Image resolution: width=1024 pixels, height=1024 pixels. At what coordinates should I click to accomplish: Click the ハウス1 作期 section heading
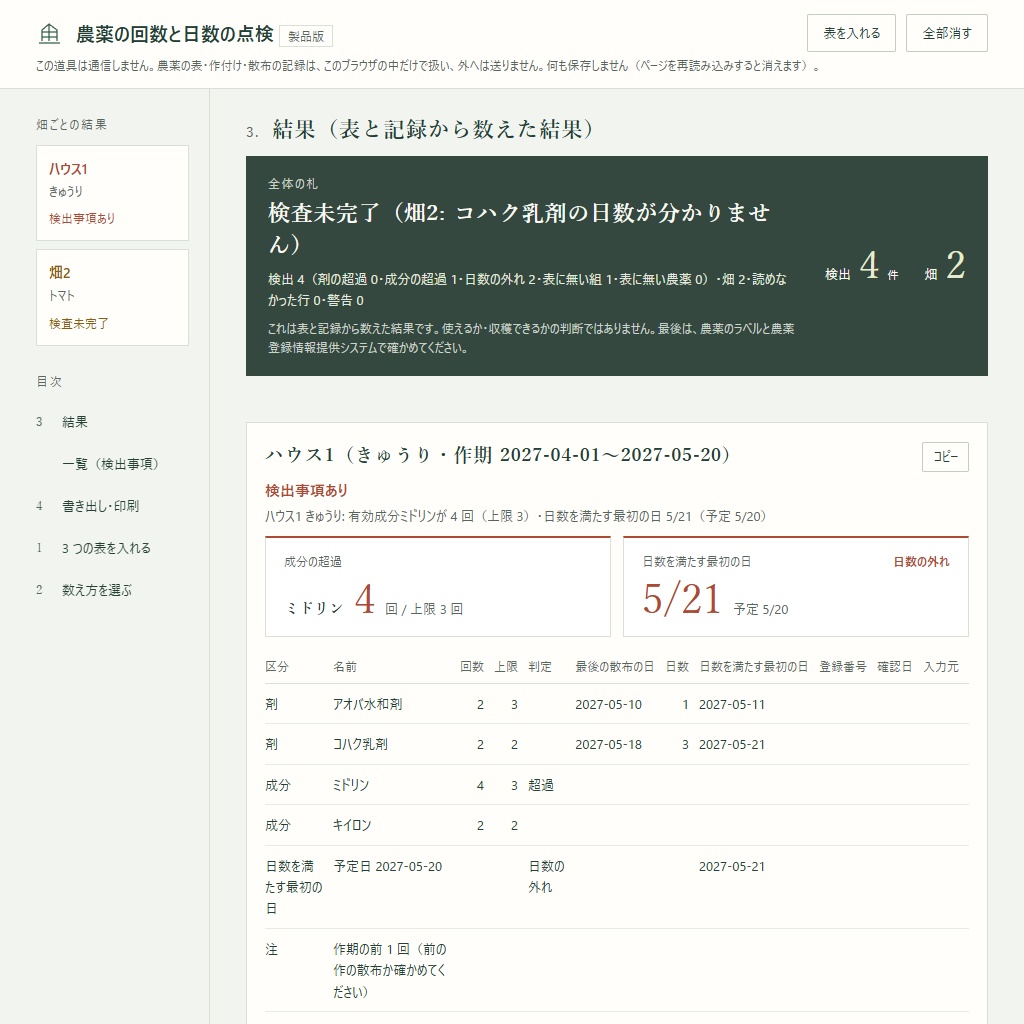point(498,455)
